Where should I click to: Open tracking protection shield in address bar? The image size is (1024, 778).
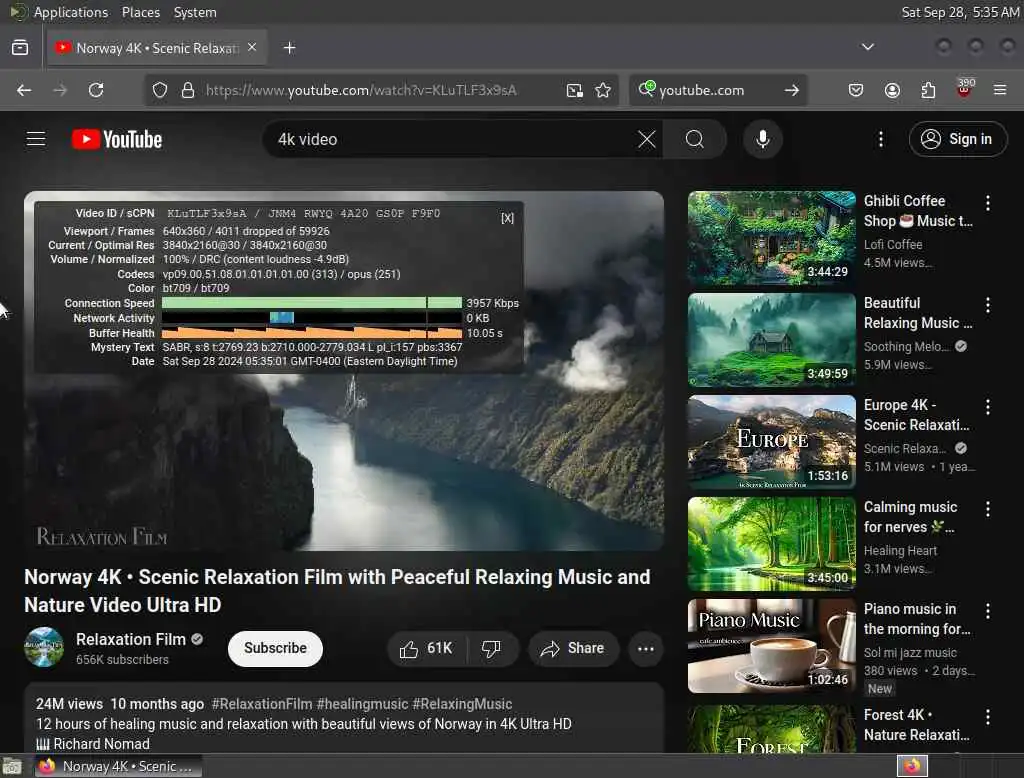click(159, 90)
